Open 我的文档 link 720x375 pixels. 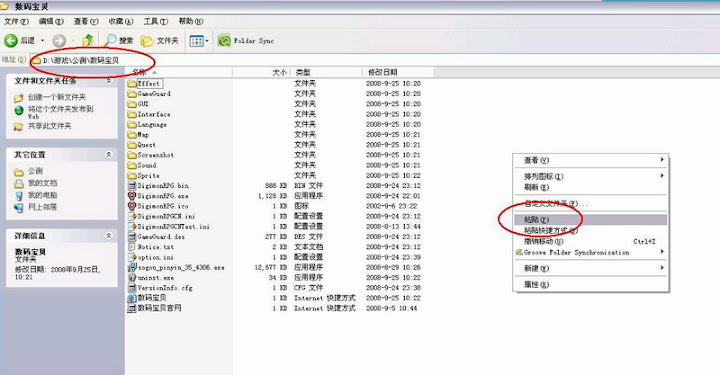pos(42,183)
